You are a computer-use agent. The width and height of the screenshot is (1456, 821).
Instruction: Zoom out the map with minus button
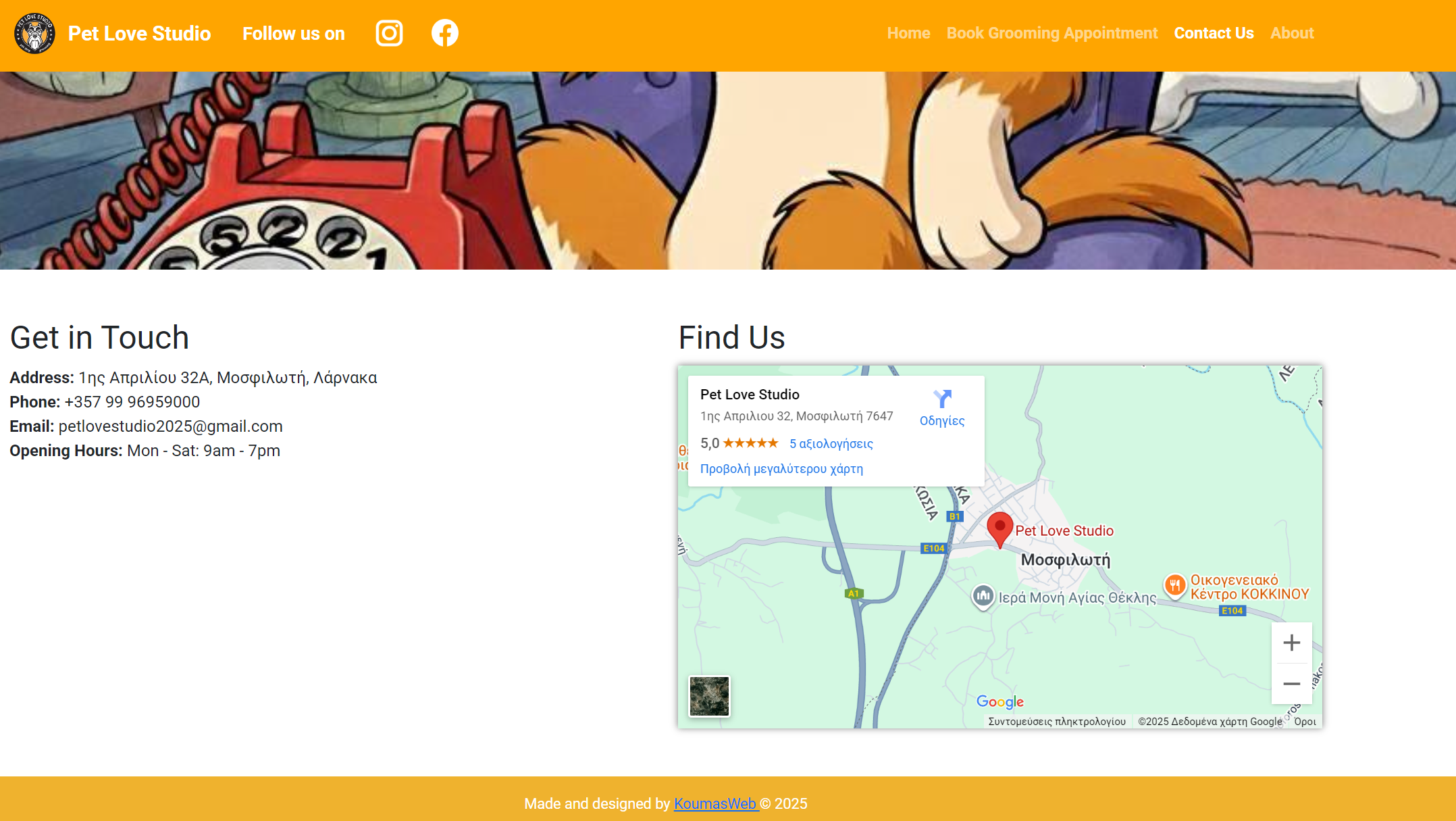(1291, 684)
